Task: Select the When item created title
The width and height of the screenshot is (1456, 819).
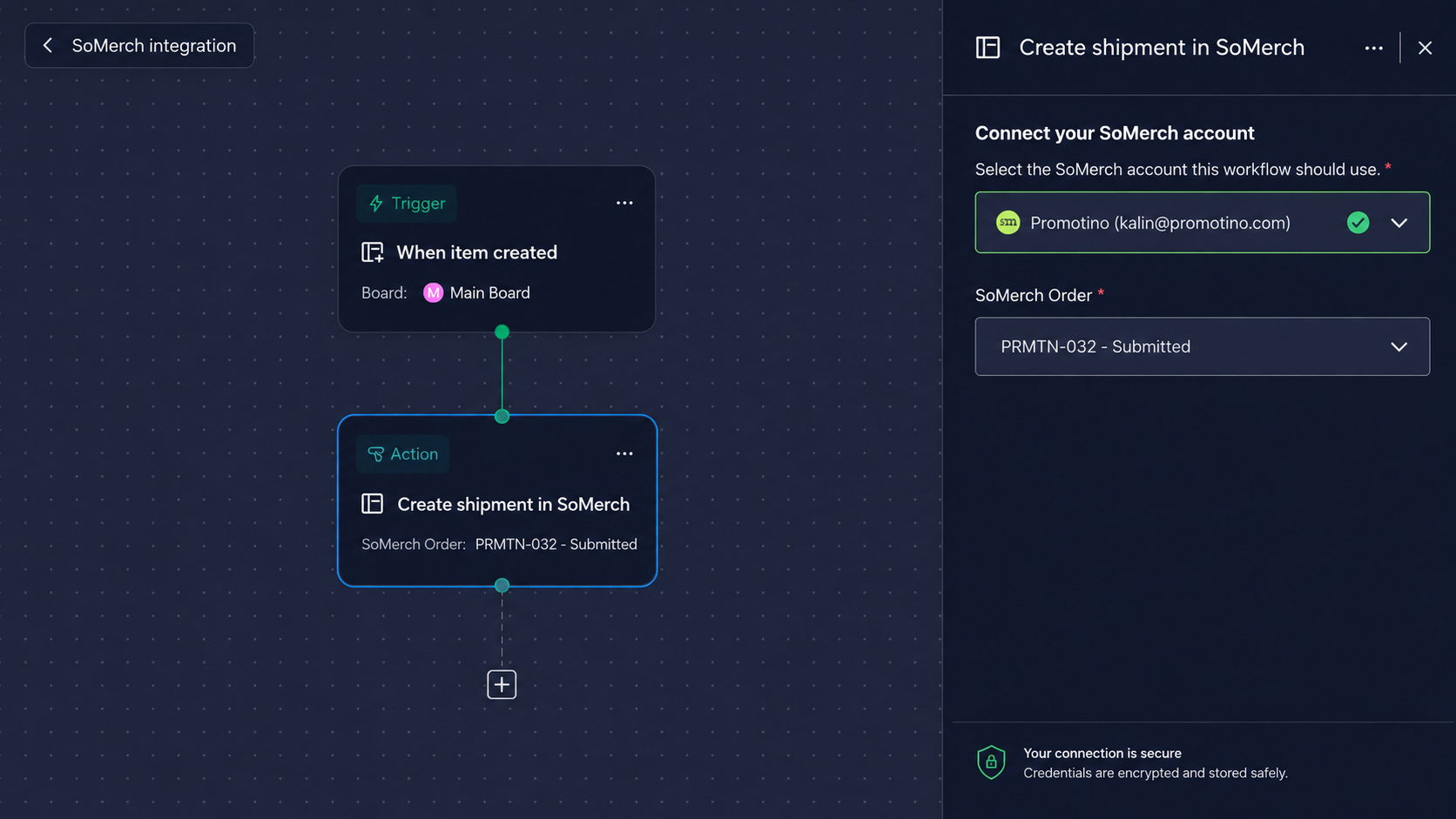Action: (x=477, y=252)
